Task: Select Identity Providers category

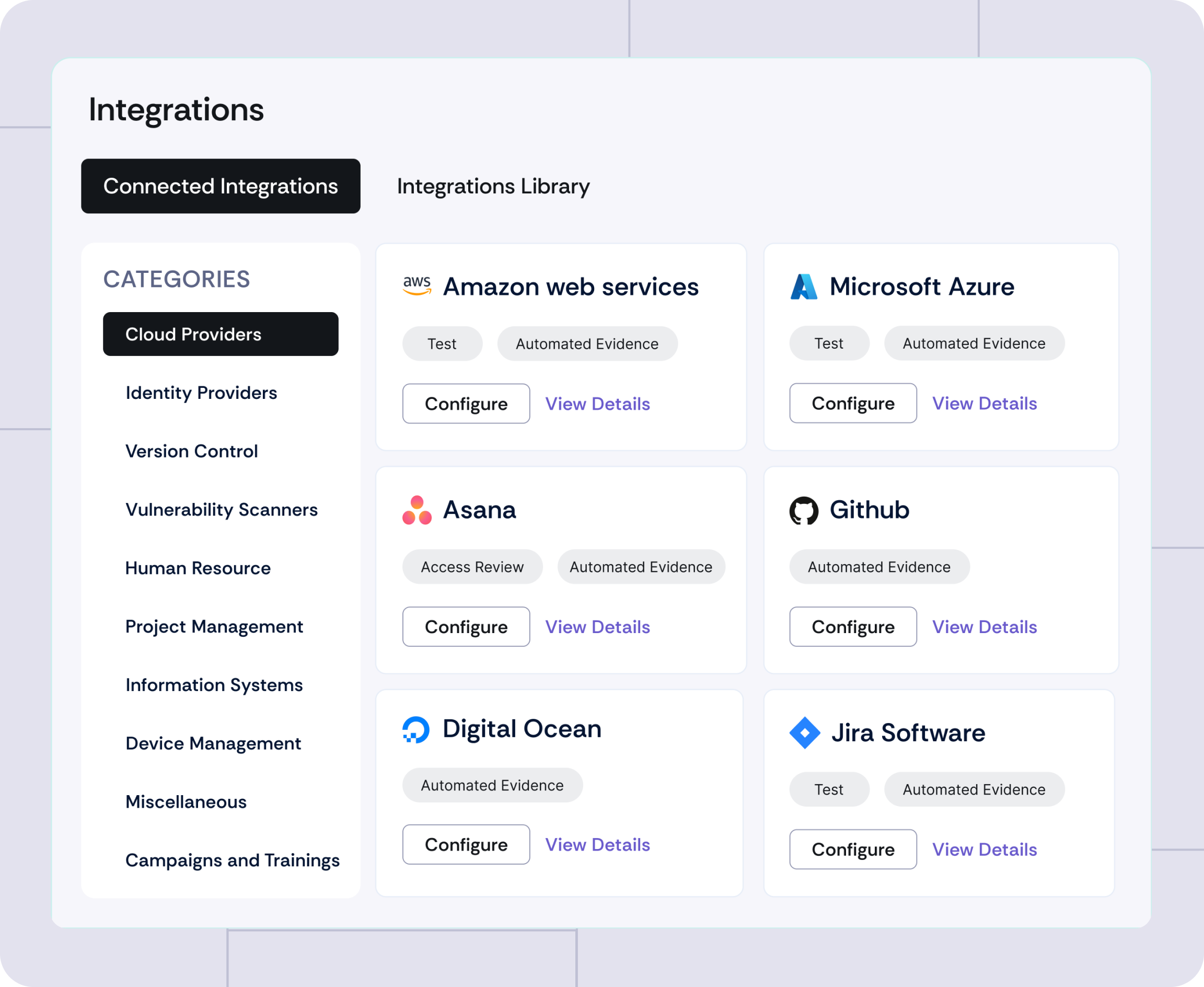Action: click(201, 392)
